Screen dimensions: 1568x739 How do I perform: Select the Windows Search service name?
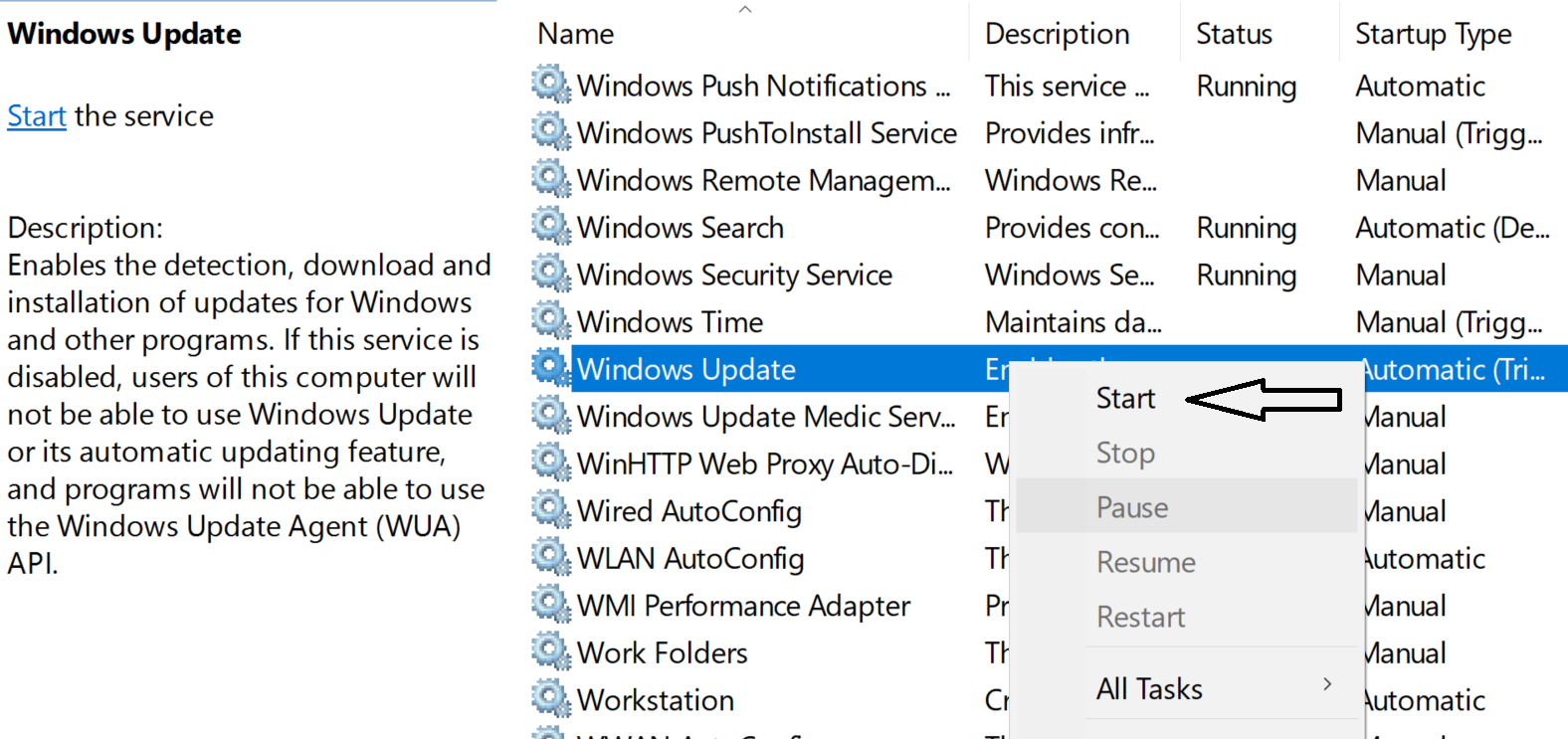point(681,228)
